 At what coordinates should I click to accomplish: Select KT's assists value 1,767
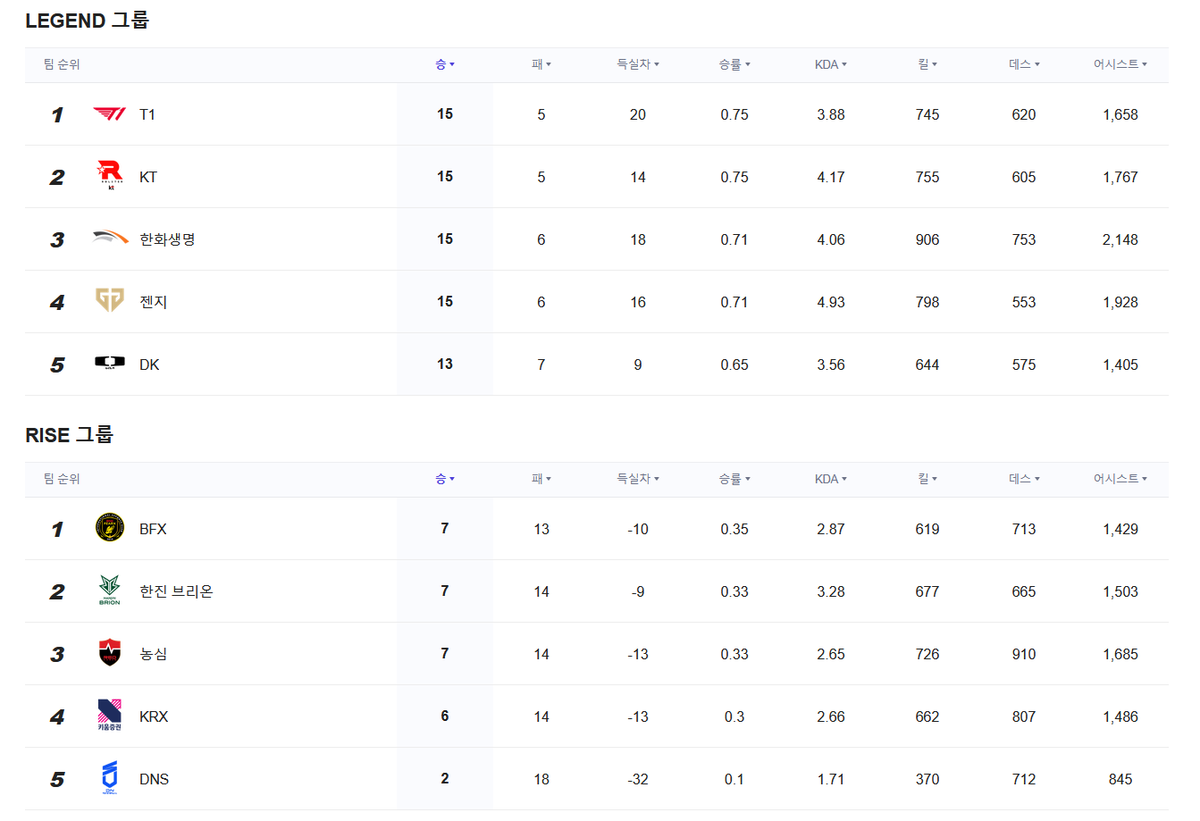(x=1120, y=177)
